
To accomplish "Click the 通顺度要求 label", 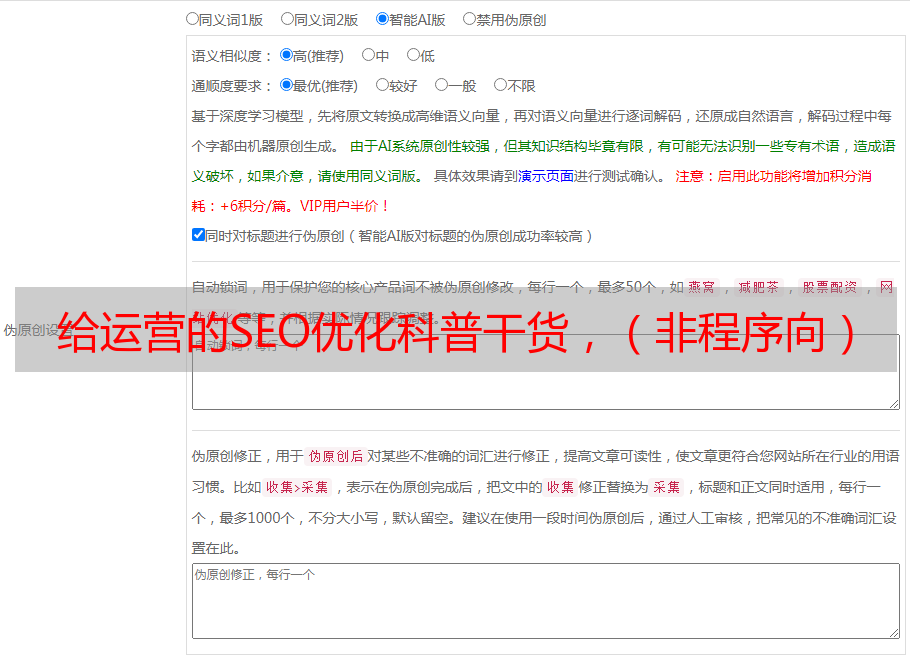I will [x=232, y=86].
